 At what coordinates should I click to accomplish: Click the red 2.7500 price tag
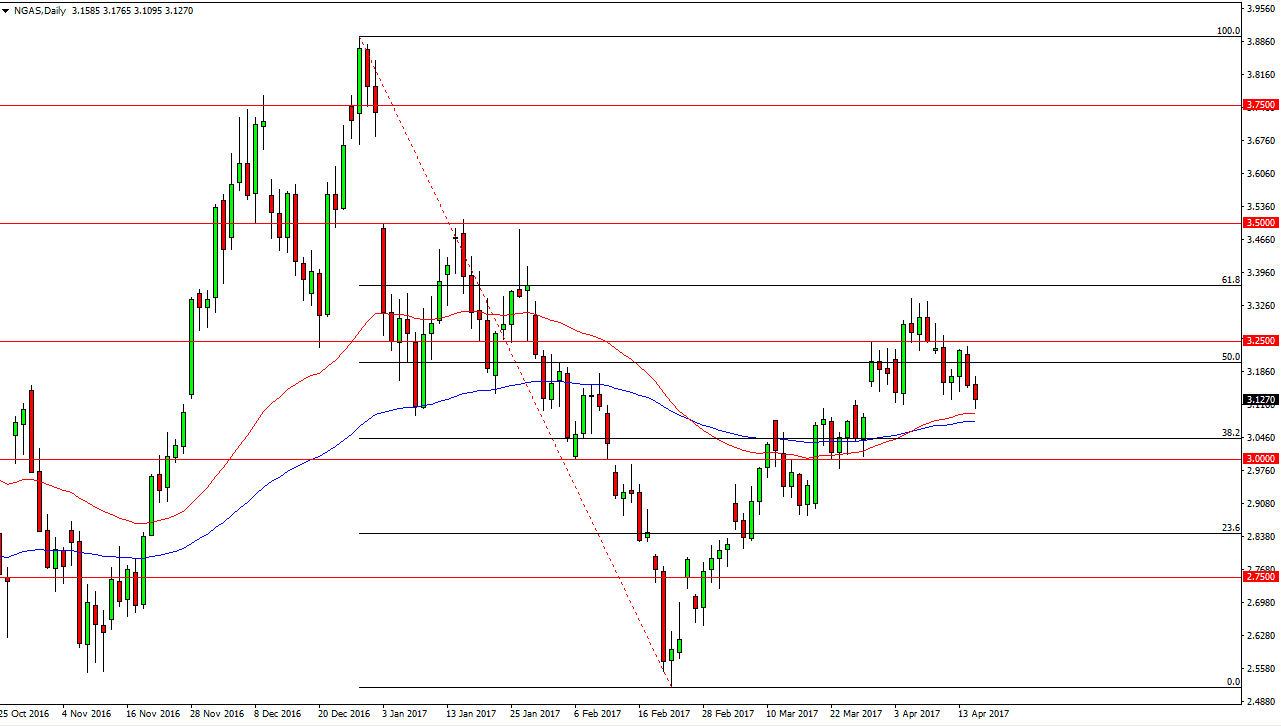point(1262,576)
